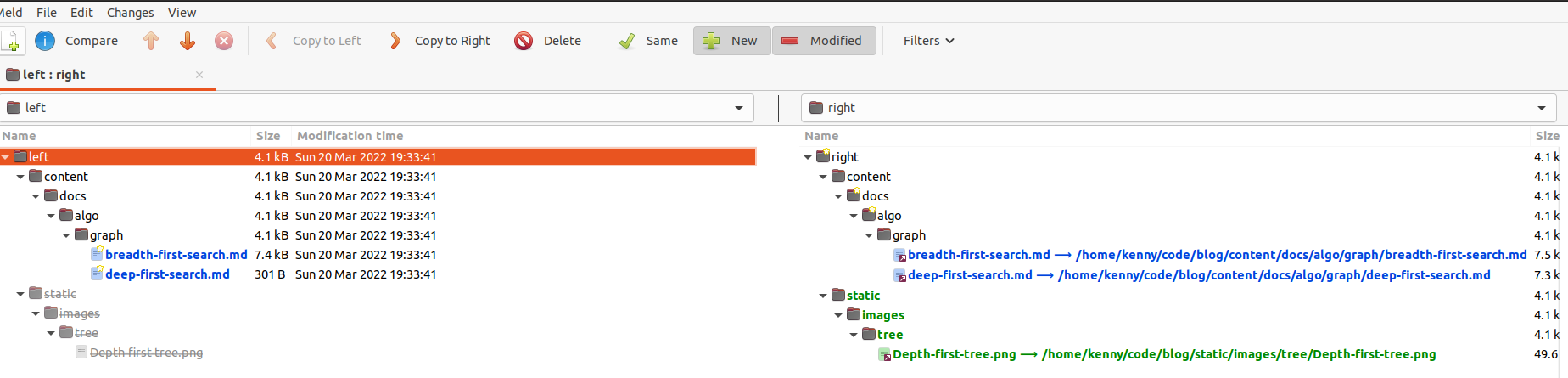Click the blue Compare info icon
This screenshot has width=1568, height=378.
[45, 41]
